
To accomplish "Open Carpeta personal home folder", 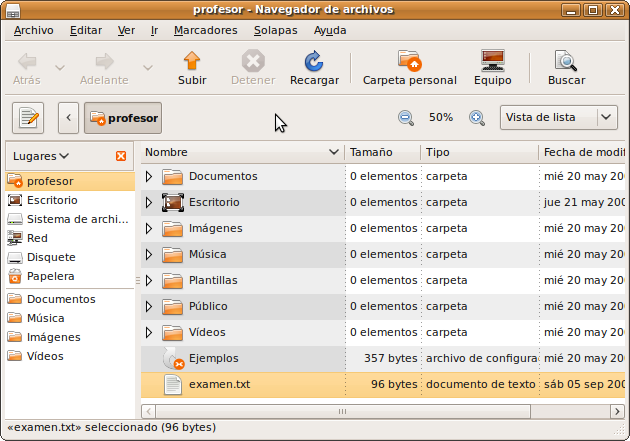I will (x=409, y=61).
